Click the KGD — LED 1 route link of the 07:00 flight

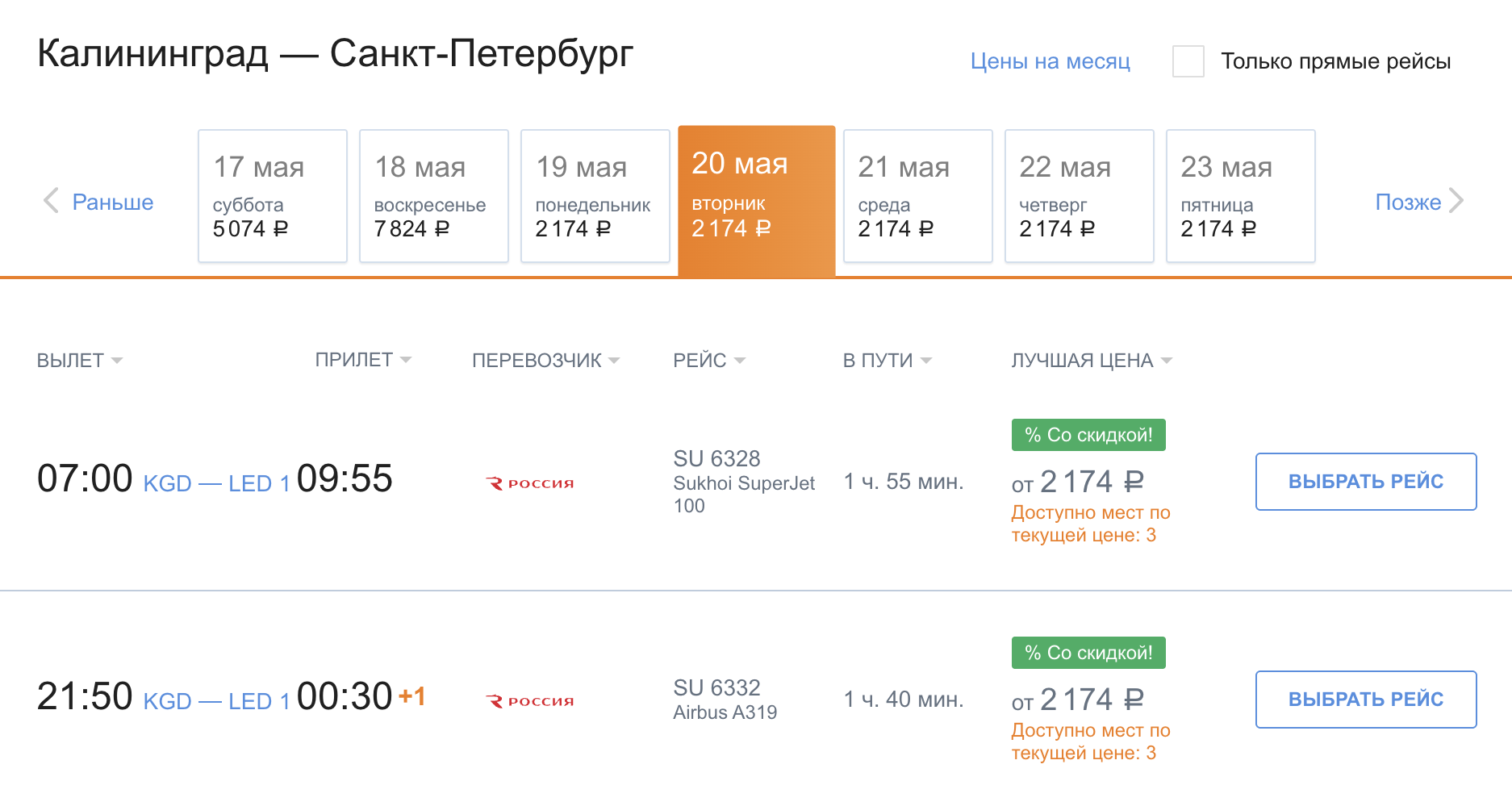click(216, 483)
